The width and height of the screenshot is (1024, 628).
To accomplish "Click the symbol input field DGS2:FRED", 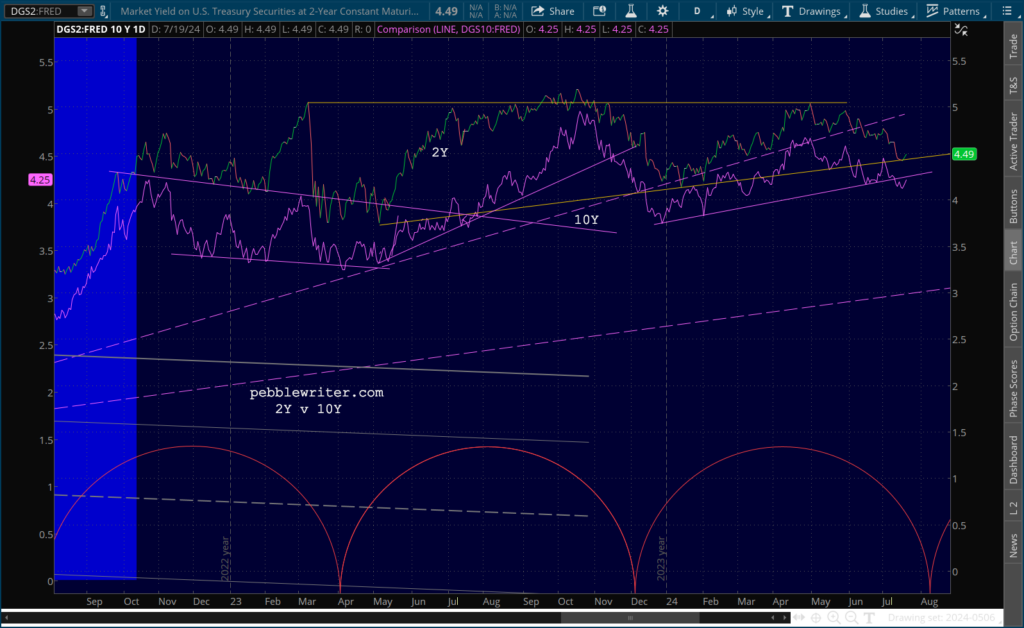I will pyautogui.click(x=38, y=11).
